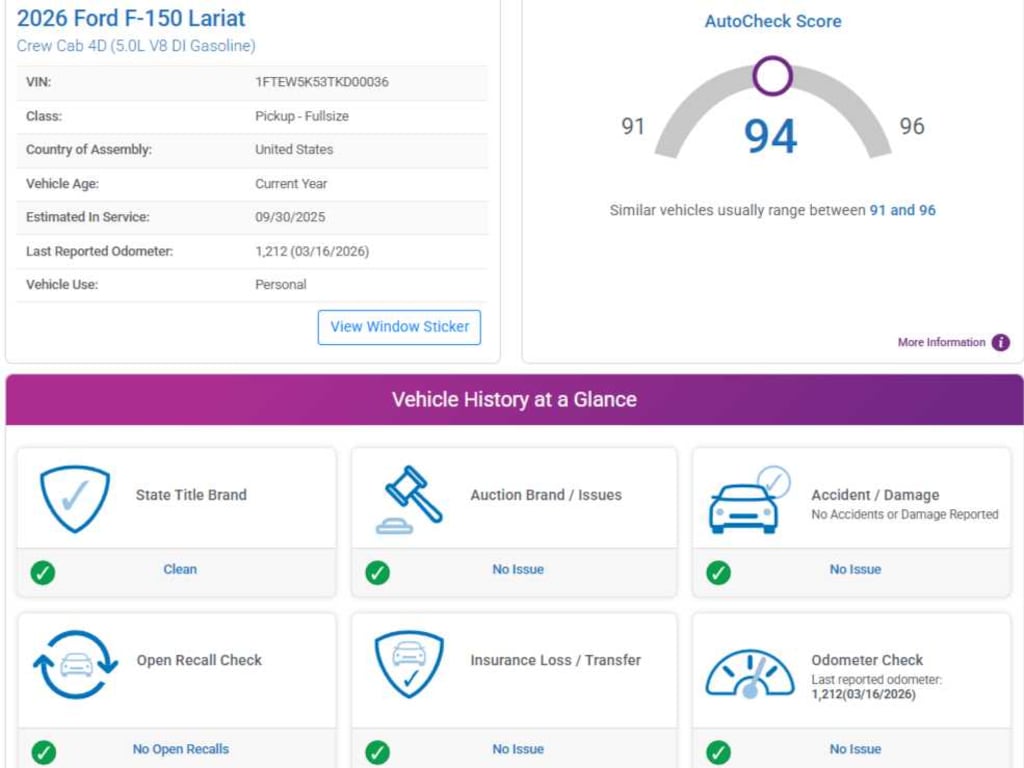Viewport: 1024px width, 768px height.
Task: Select the Clean title status link
Action: point(180,569)
